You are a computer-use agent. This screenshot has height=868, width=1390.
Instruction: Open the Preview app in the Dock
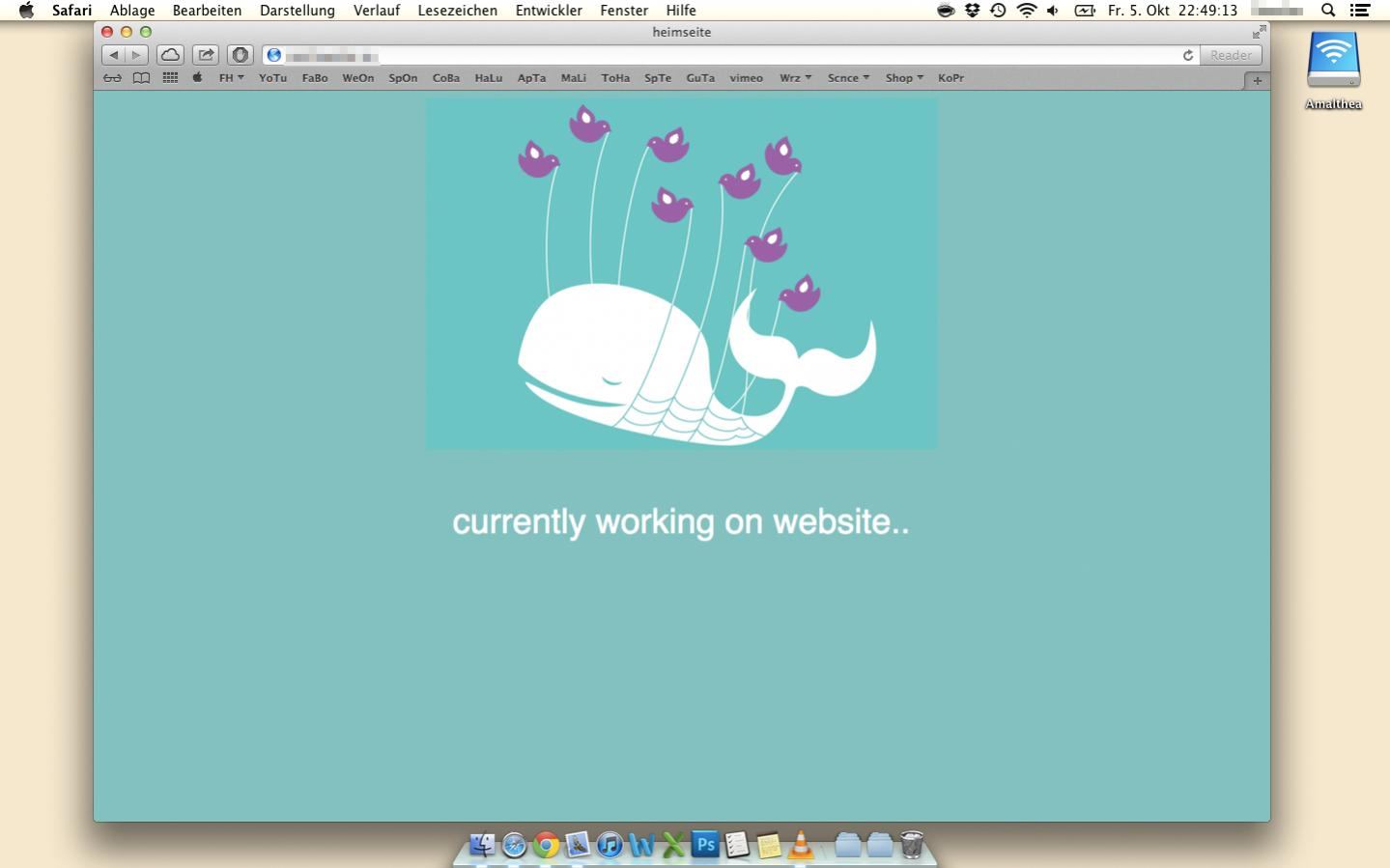pos(578,845)
